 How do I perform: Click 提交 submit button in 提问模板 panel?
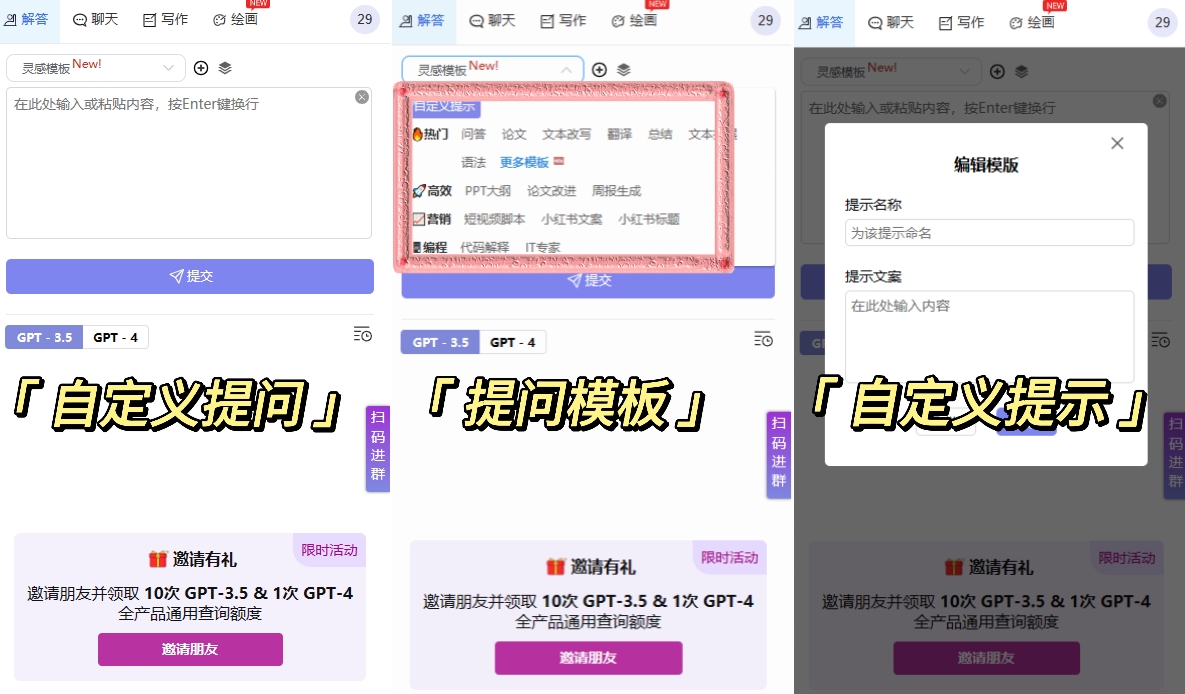point(588,281)
